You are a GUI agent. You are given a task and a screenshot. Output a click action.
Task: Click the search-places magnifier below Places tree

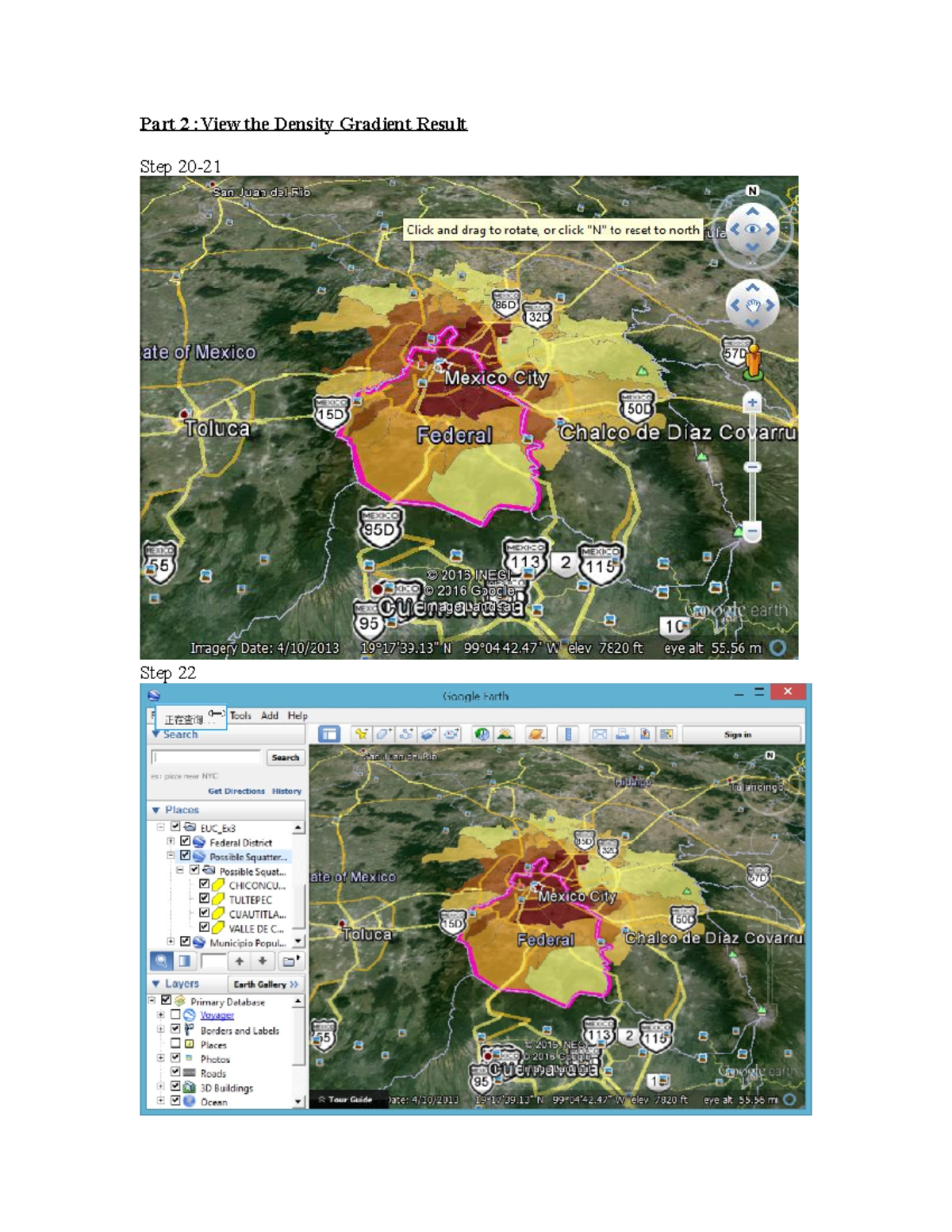(x=161, y=961)
